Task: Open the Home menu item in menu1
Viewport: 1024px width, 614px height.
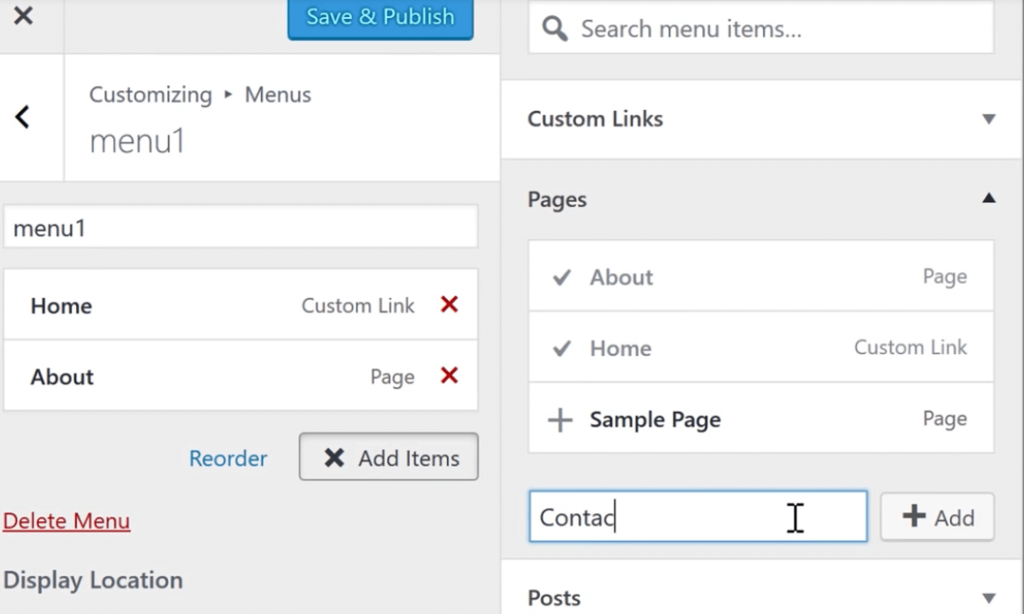Action: (240, 305)
